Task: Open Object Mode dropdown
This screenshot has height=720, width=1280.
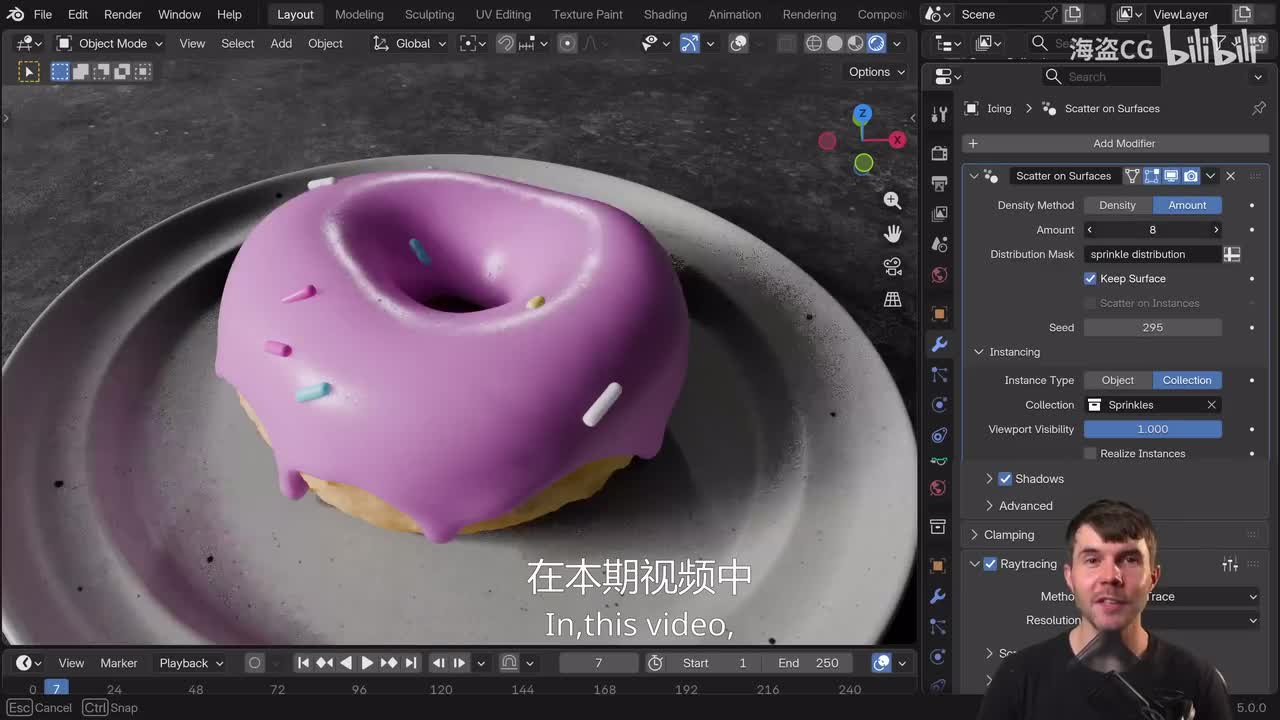Action: (109, 43)
